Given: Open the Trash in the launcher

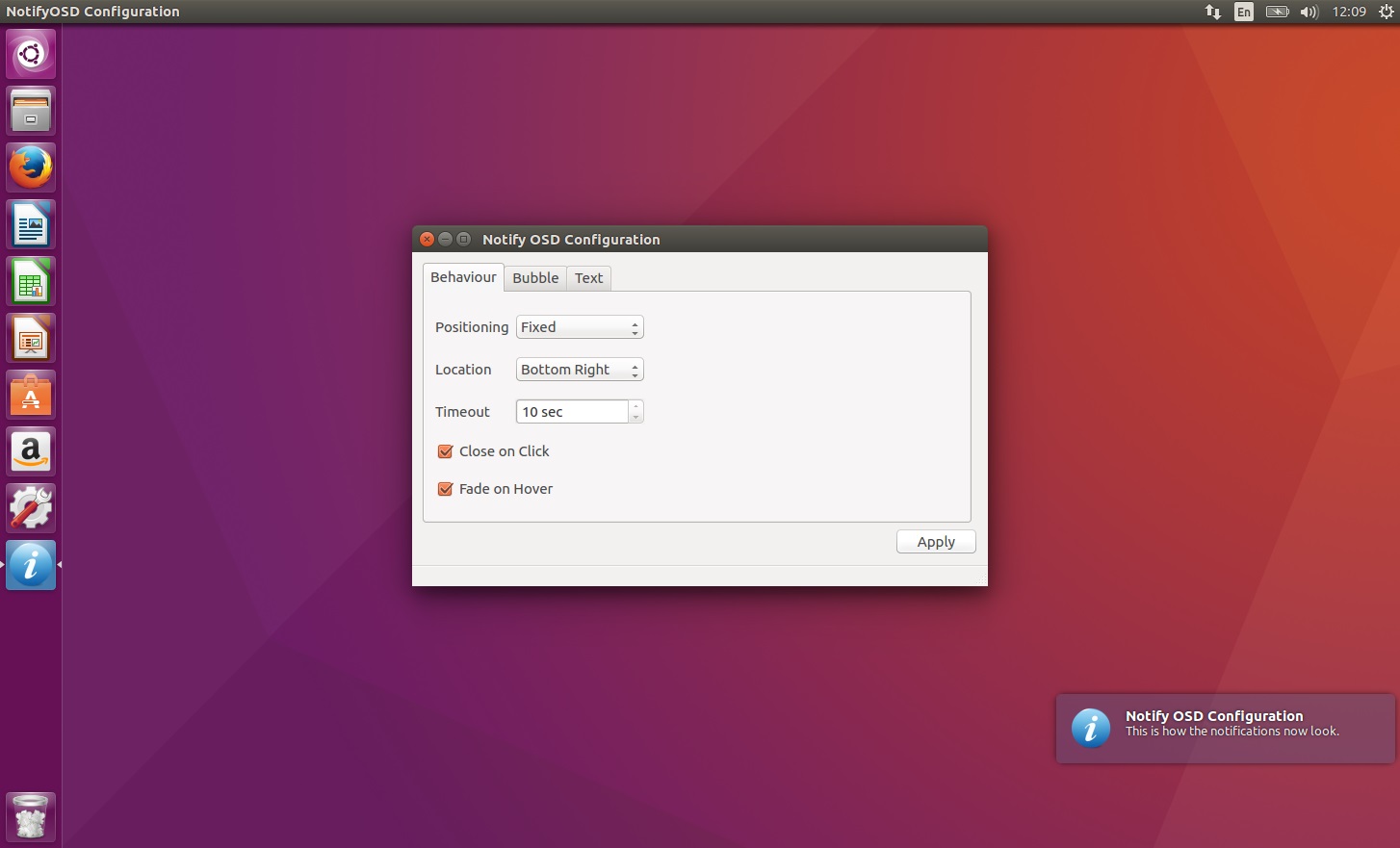Looking at the screenshot, I should click(x=31, y=817).
